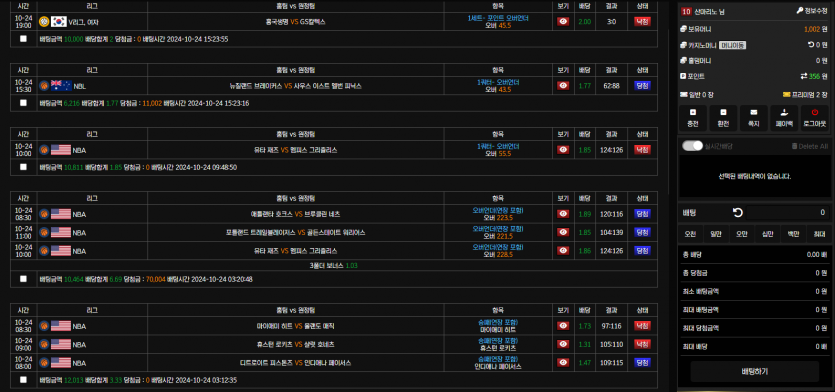Select the 오천 quick amount tab

pyautogui.click(x=690, y=234)
